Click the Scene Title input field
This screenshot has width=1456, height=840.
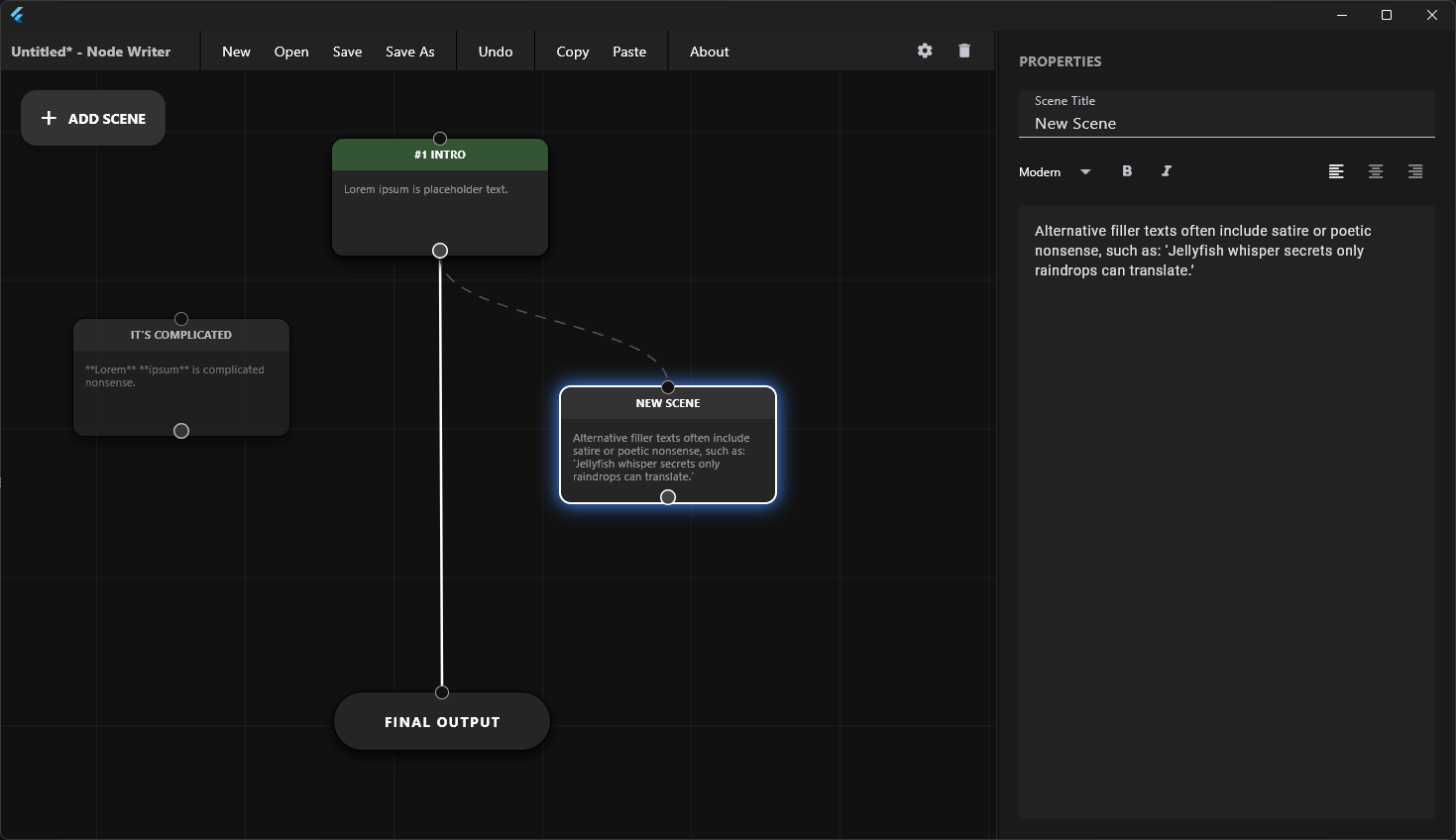pyautogui.click(x=1226, y=124)
